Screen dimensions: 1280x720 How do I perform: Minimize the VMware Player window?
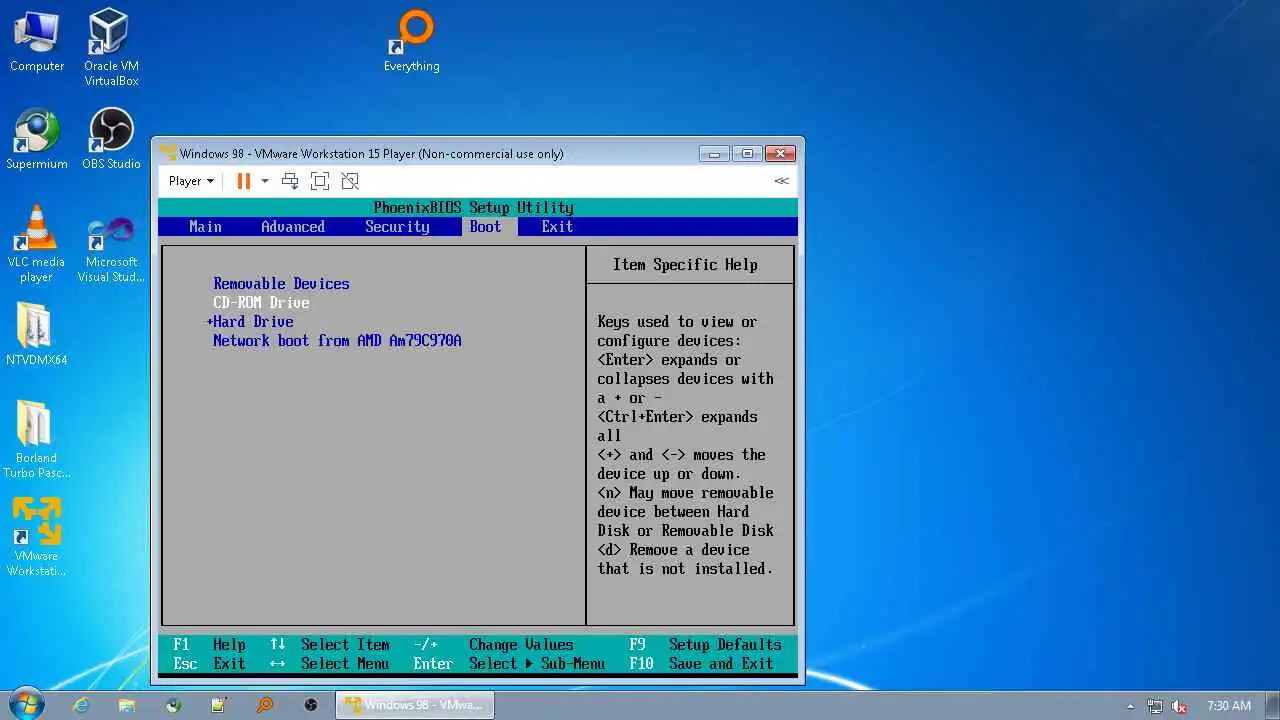[x=714, y=154]
